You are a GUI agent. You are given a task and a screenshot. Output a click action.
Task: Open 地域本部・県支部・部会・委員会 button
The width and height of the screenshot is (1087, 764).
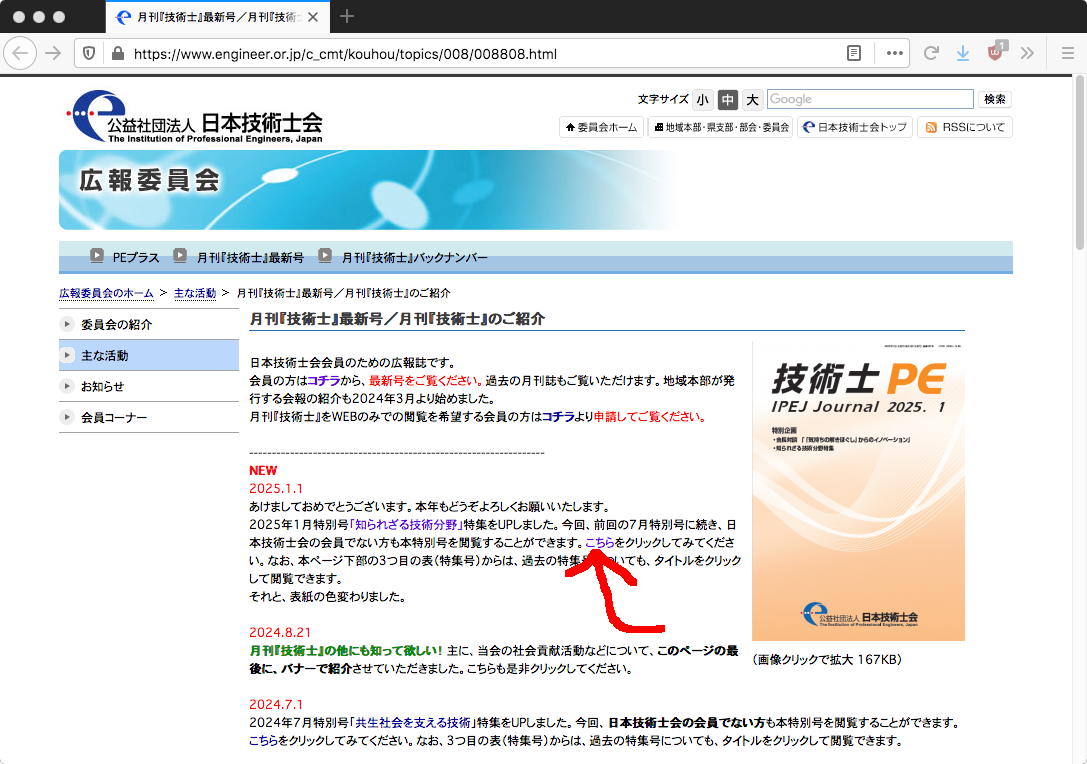coord(722,128)
